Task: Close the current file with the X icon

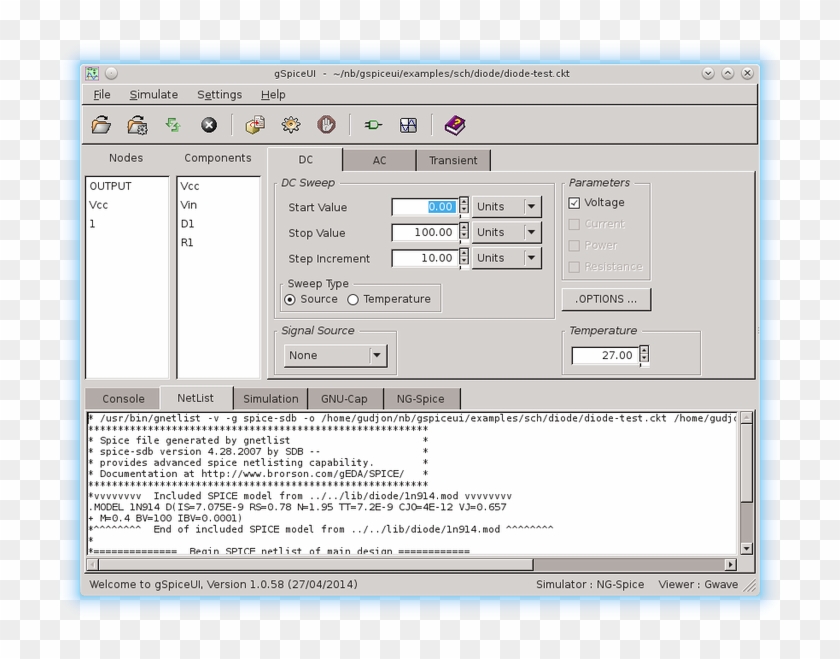Action: click(x=208, y=124)
